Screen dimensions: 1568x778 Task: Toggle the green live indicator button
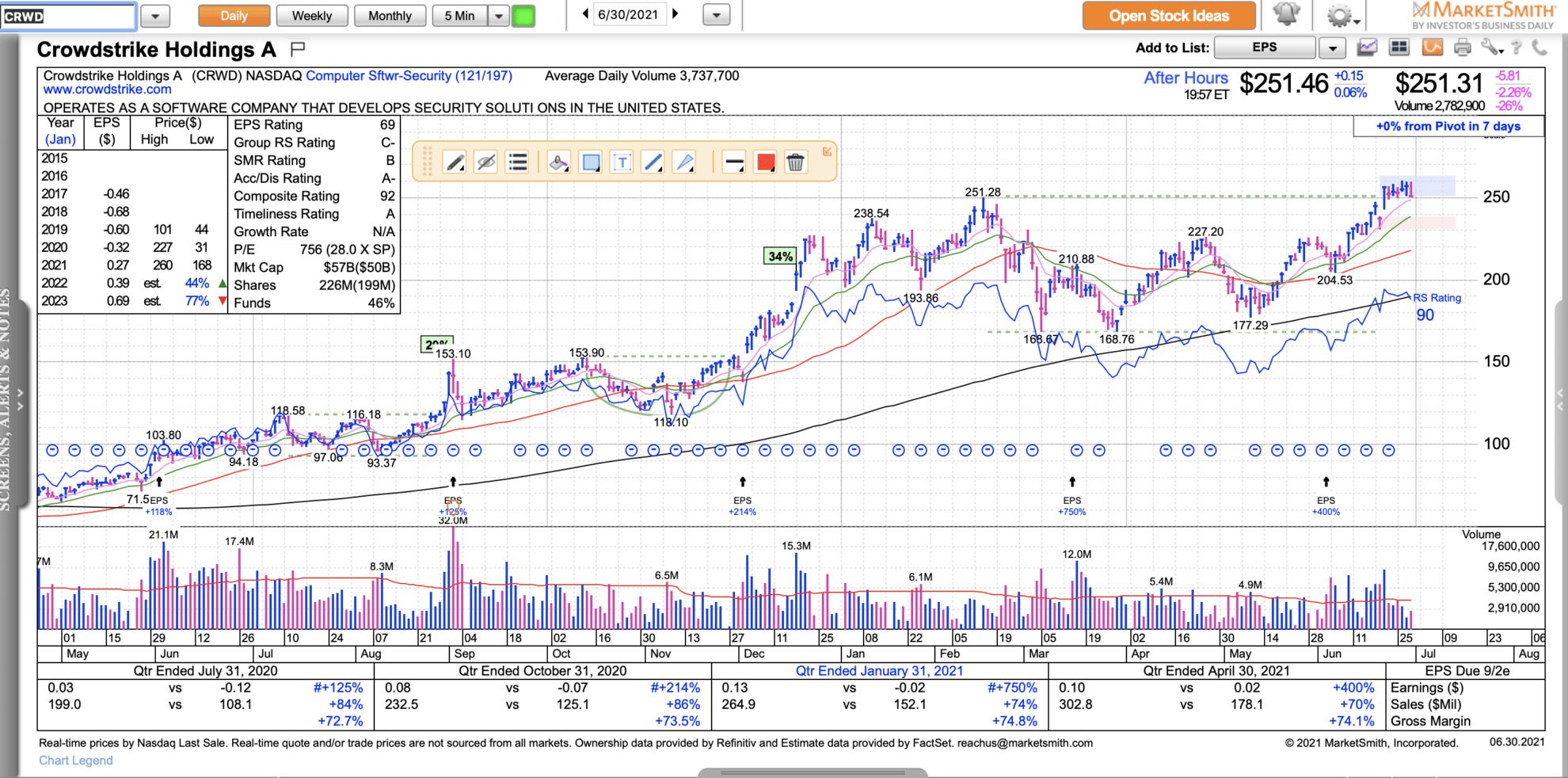click(x=523, y=16)
